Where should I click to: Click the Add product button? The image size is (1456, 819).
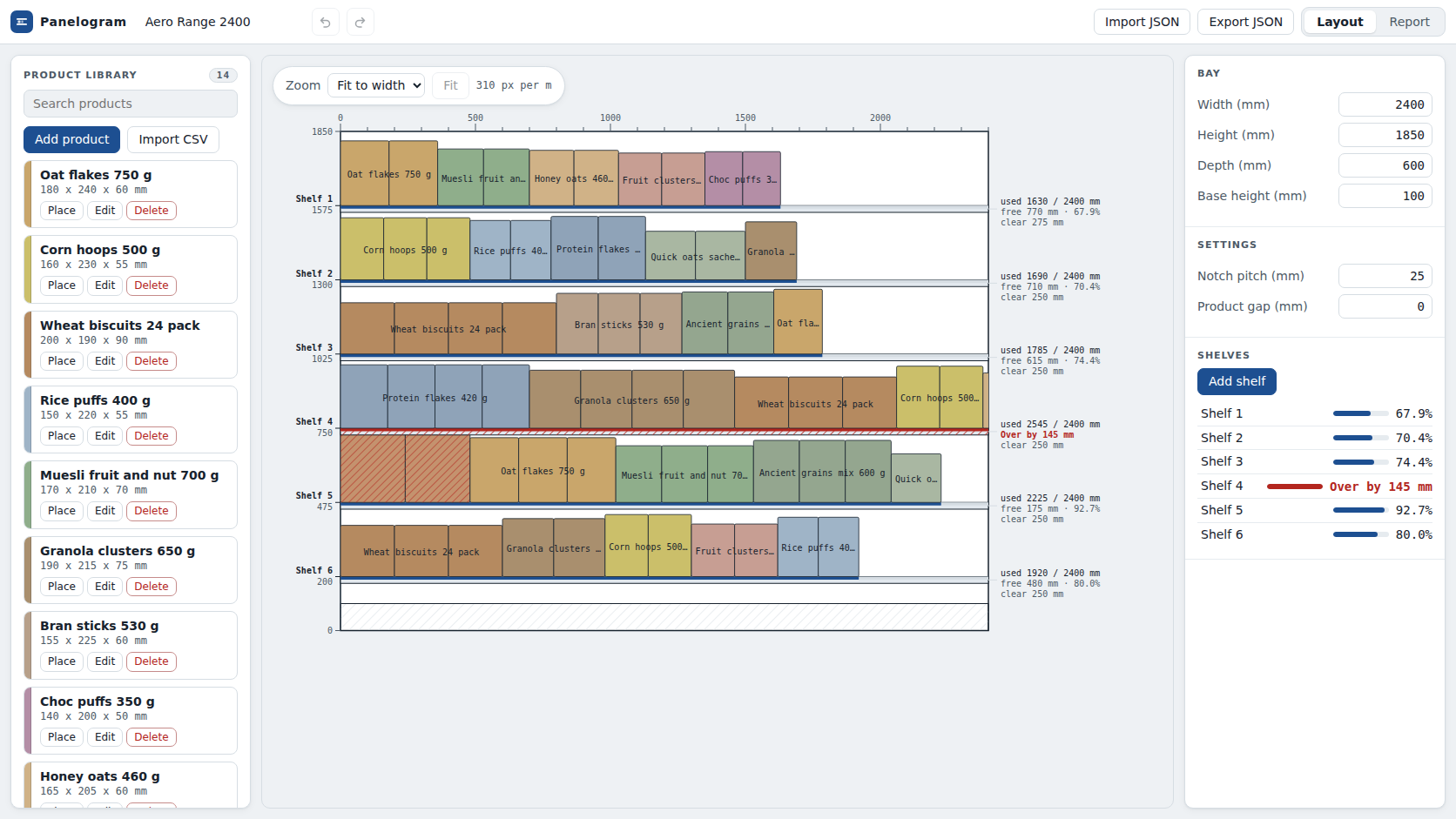coord(71,139)
